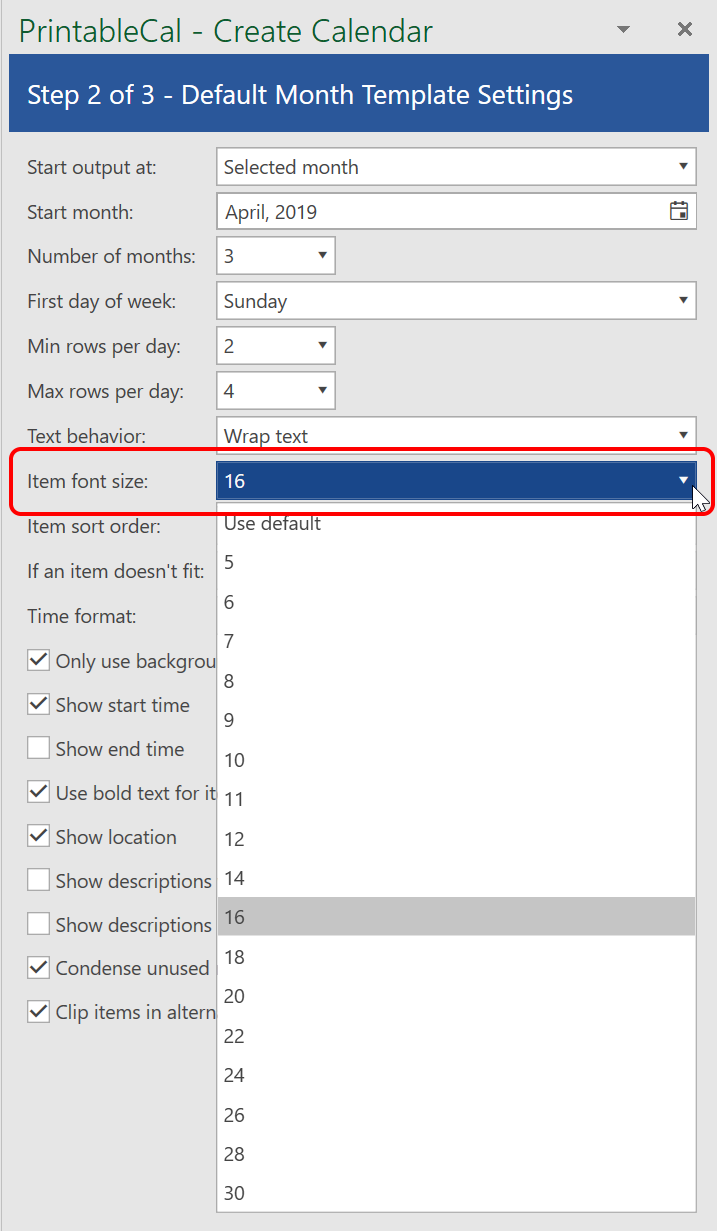Enable the Show end time checkbox
The width and height of the screenshot is (717, 1231).
coord(39,749)
